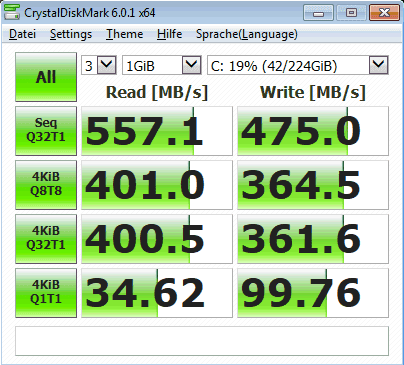The height and width of the screenshot is (365, 404).
Task: Click the 4KiB Q8T8 write value 364.5
Action: (313, 185)
